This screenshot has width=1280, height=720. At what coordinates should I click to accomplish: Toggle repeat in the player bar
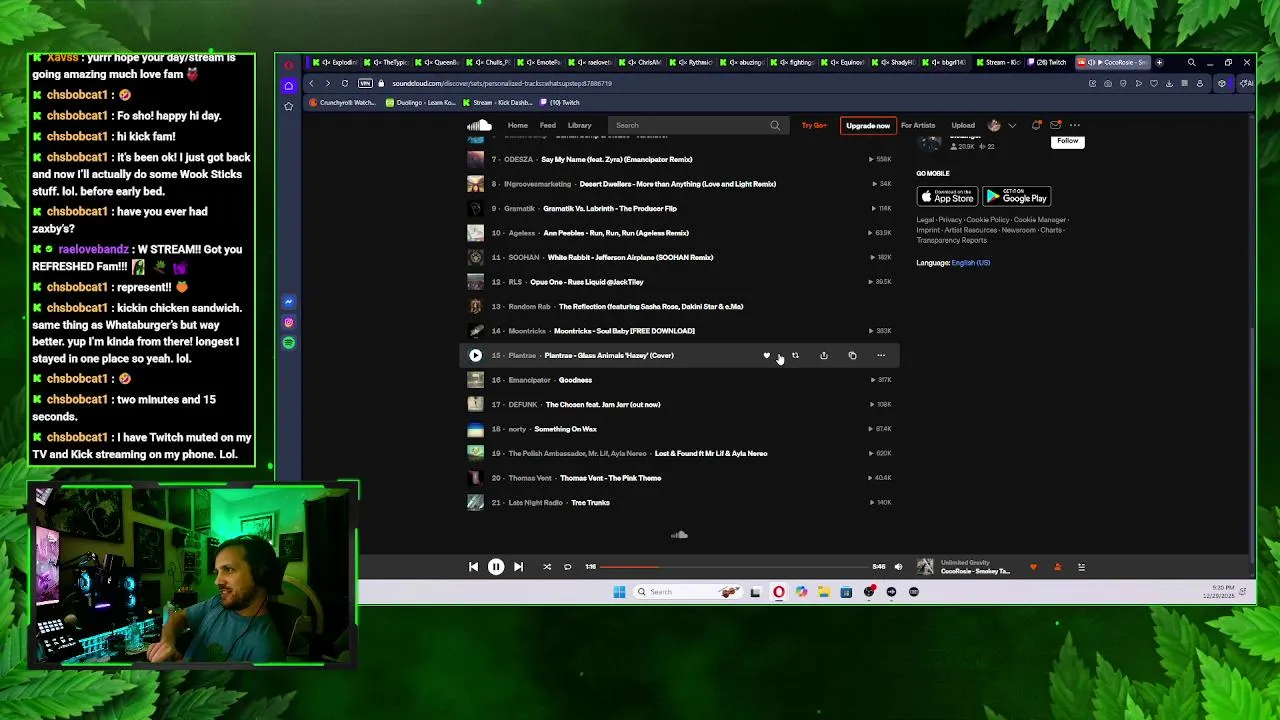(x=567, y=567)
